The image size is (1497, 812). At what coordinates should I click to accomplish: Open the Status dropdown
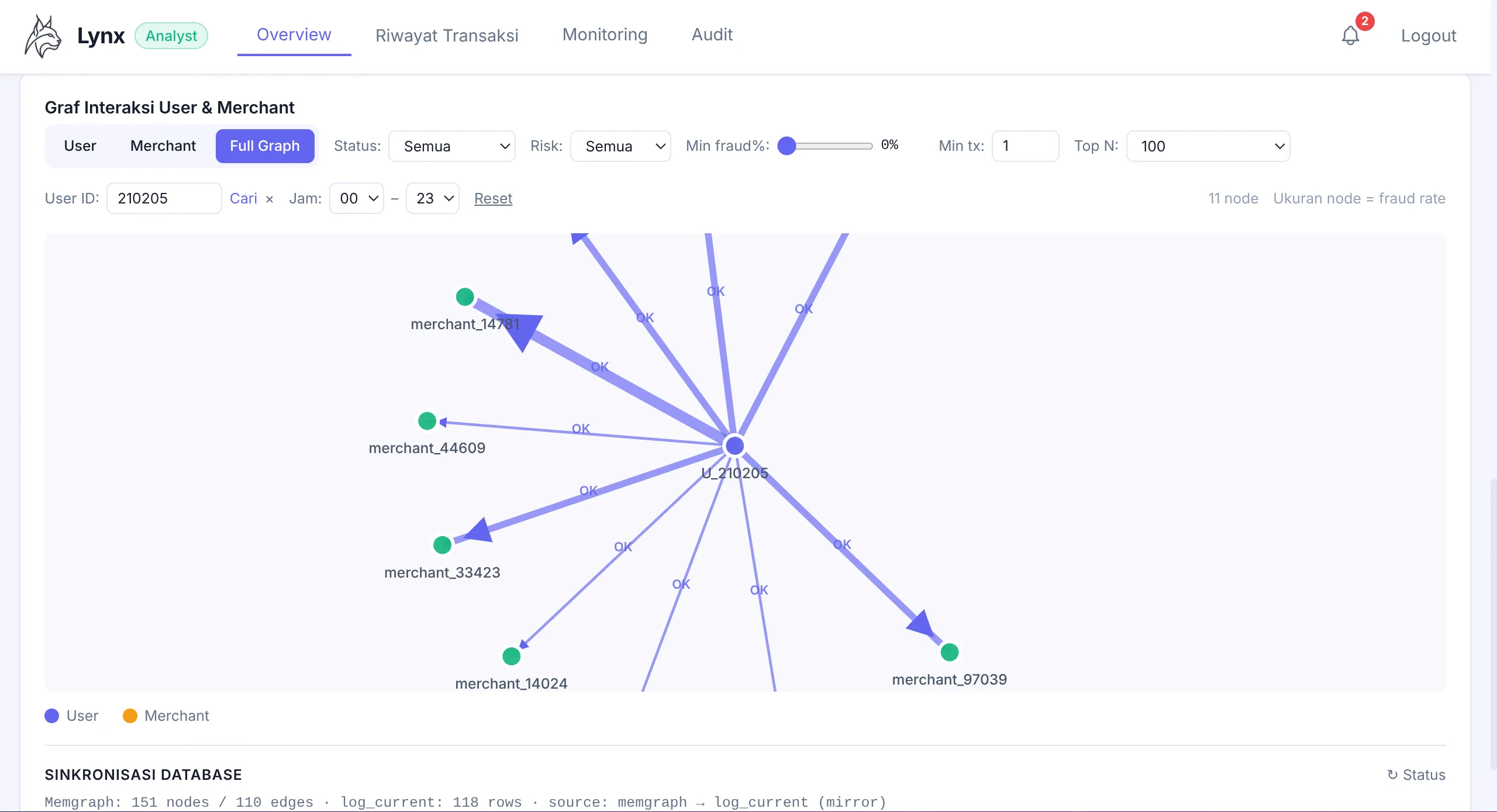point(452,146)
